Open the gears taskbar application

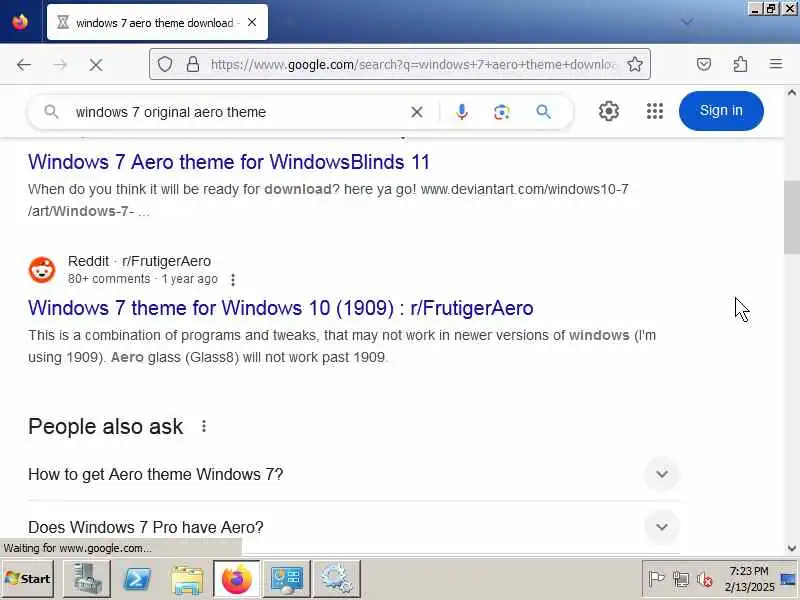click(x=337, y=579)
